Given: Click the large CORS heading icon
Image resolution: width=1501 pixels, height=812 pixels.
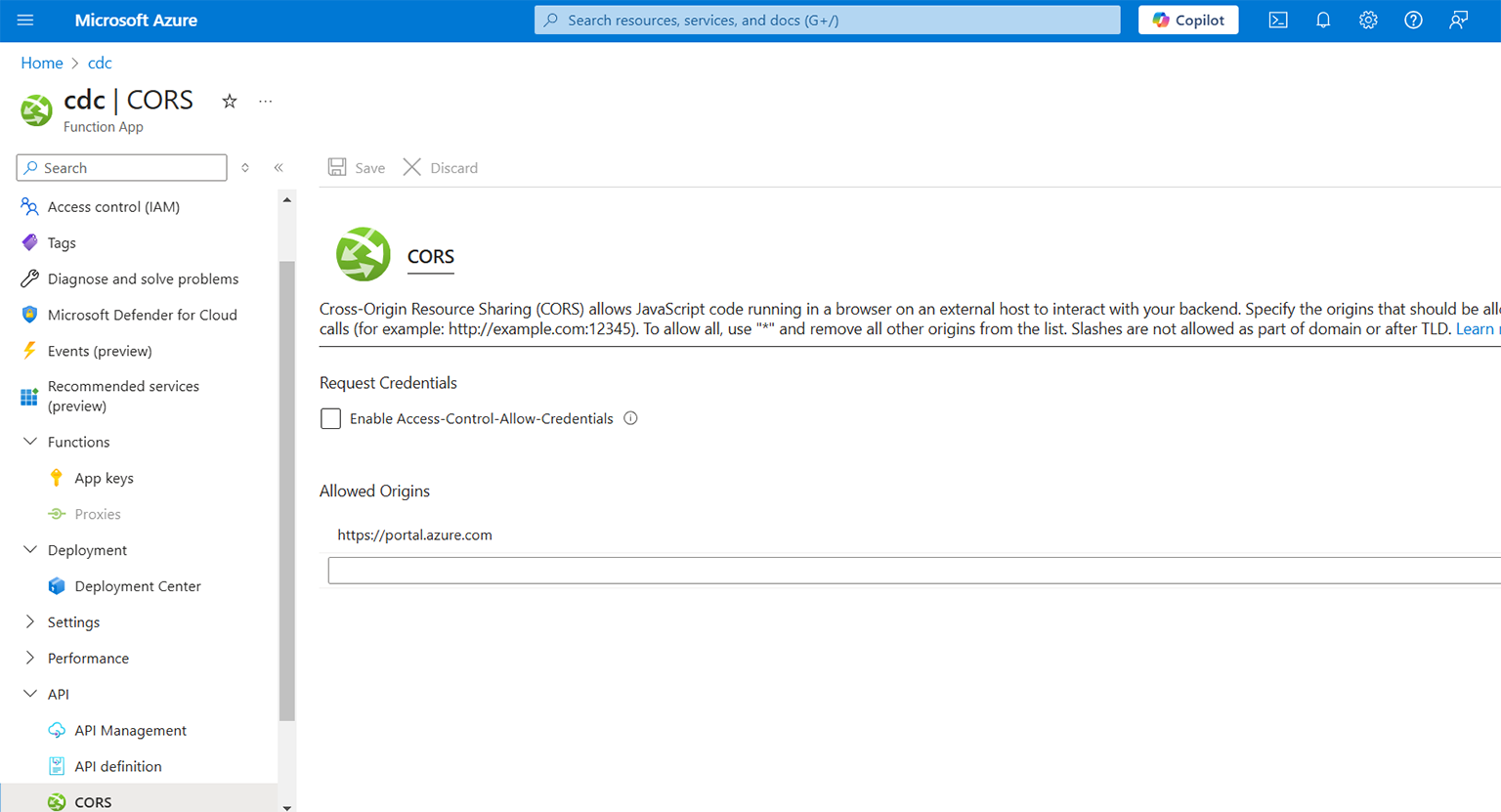Looking at the screenshot, I should [363, 254].
